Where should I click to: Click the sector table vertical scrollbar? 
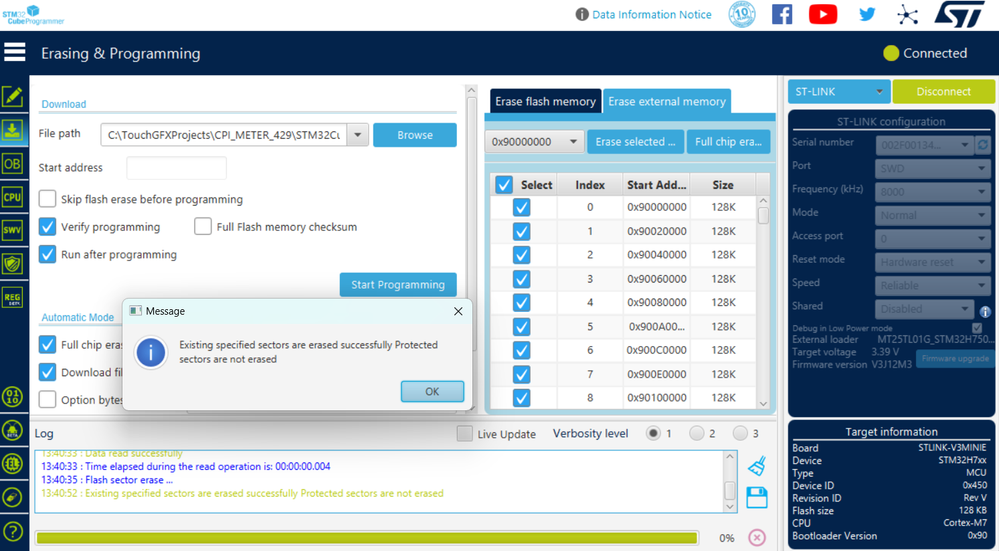(763, 303)
